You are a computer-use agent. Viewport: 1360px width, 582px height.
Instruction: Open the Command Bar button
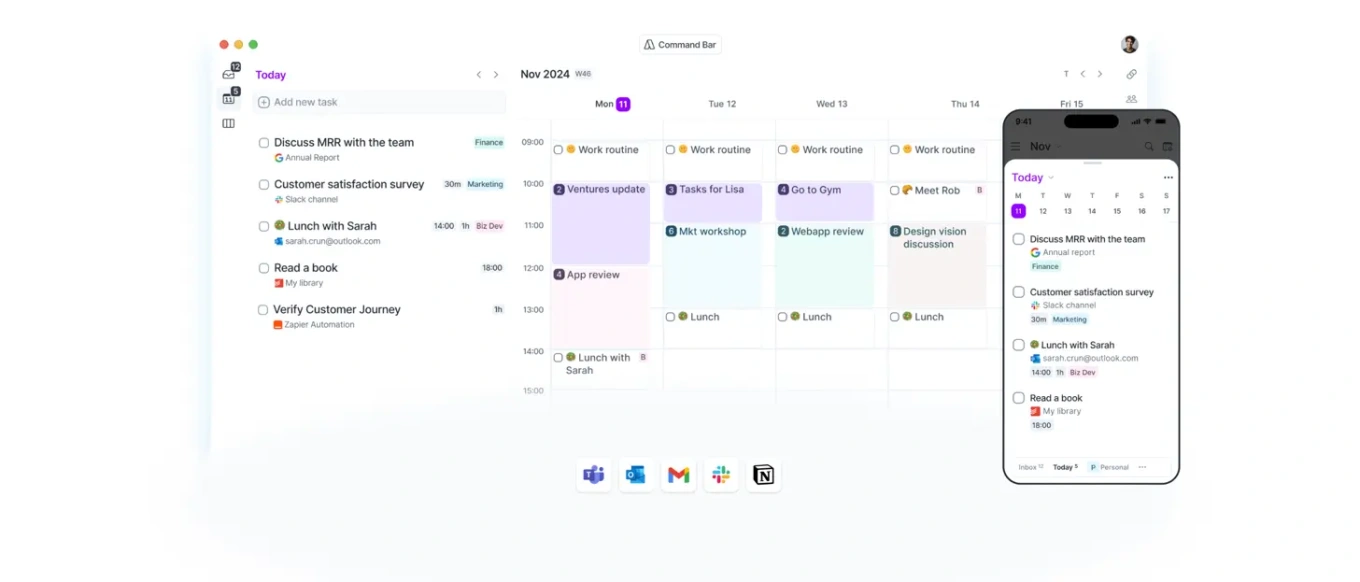[680, 45]
